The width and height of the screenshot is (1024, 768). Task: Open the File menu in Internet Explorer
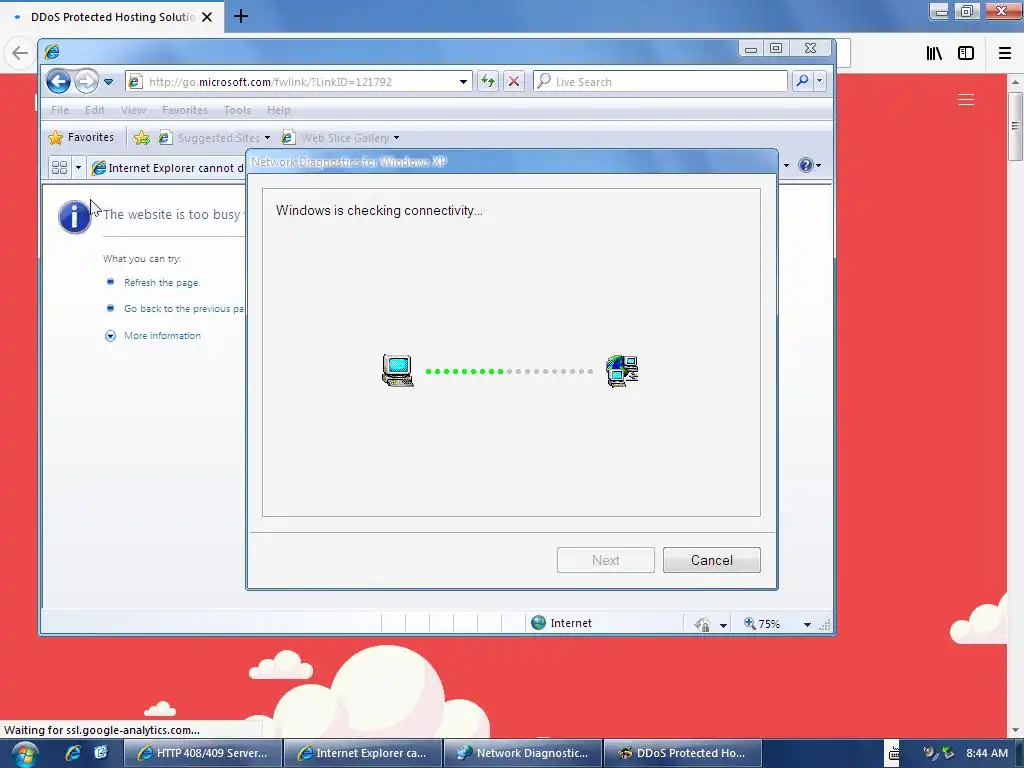click(x=59, y=110)
